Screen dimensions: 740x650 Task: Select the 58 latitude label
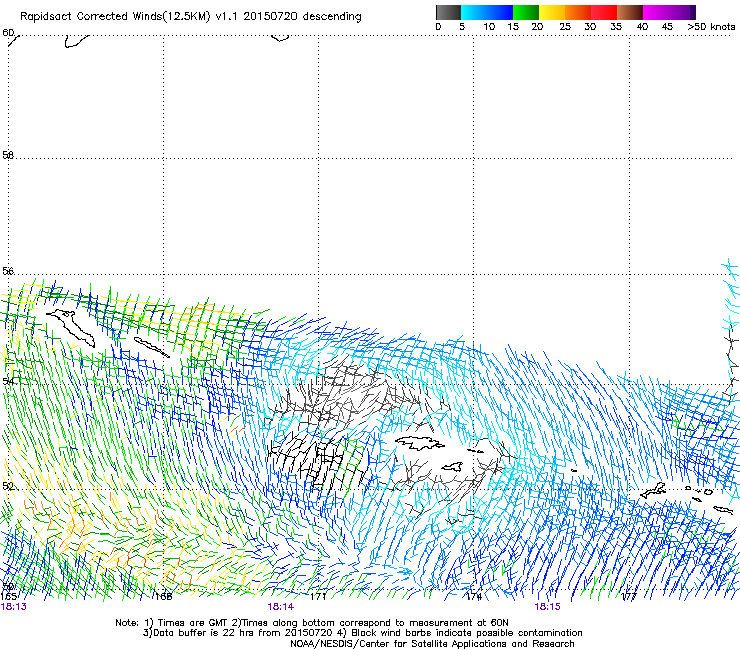[x=8, y=155]
